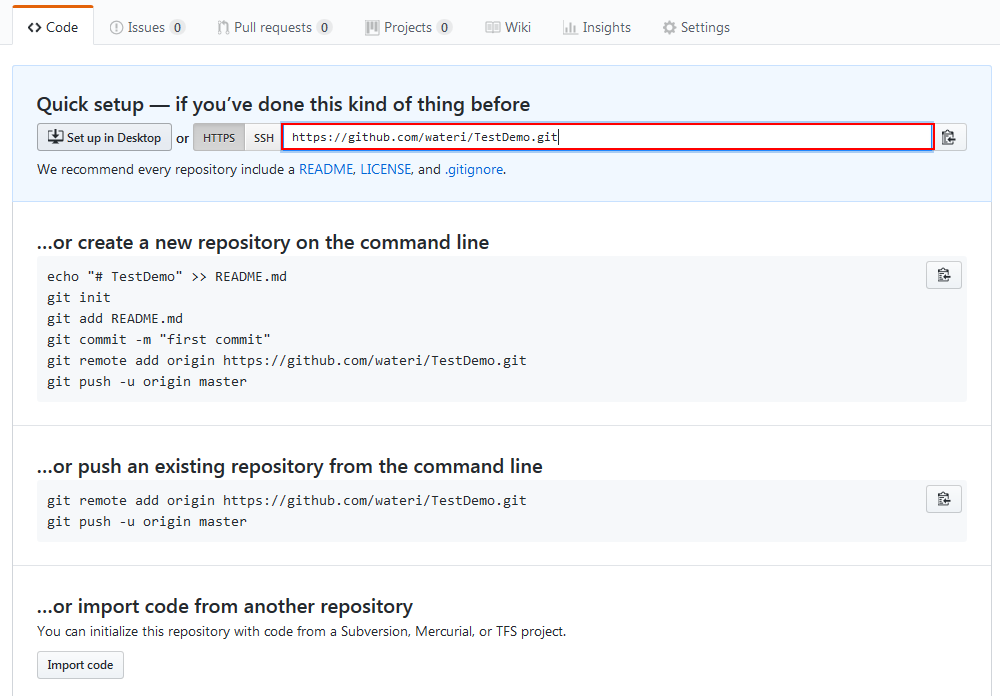Go to the Pull requests tab

[x=274, y=27]
